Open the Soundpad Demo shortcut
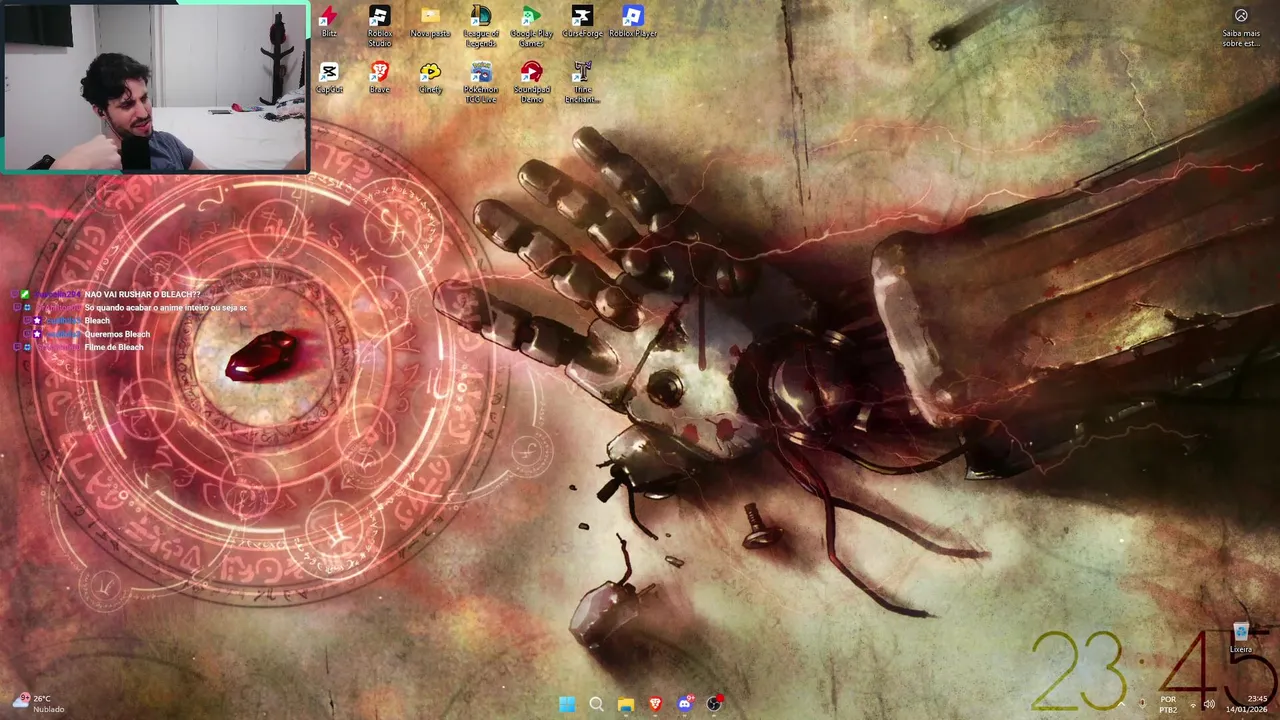The image size is (1280, 720). (531, 82)
